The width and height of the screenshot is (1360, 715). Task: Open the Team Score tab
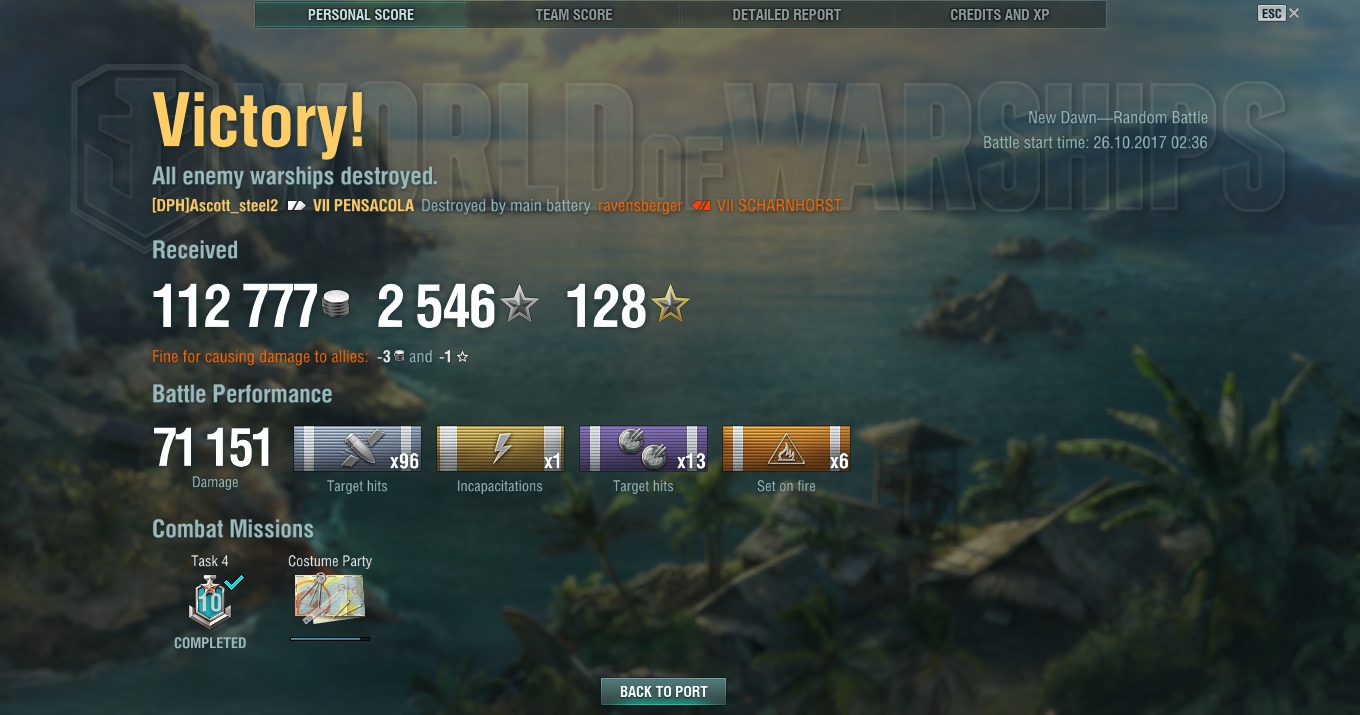point(574,15)
